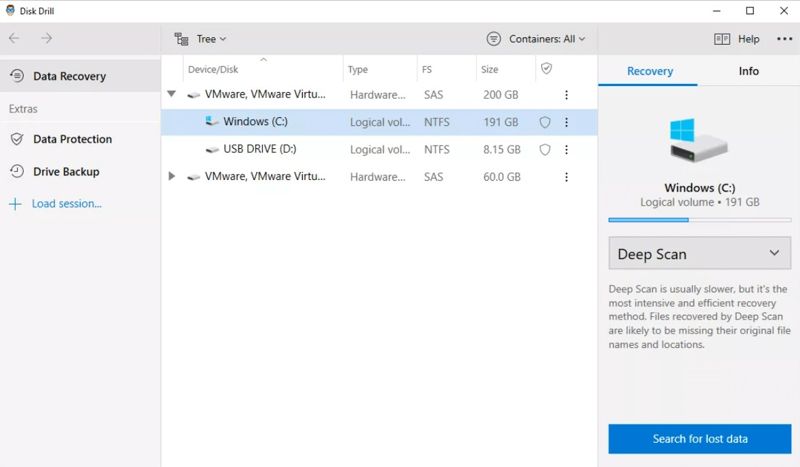
Task: Click the forward navigation arrow
Action: (46, 39)
